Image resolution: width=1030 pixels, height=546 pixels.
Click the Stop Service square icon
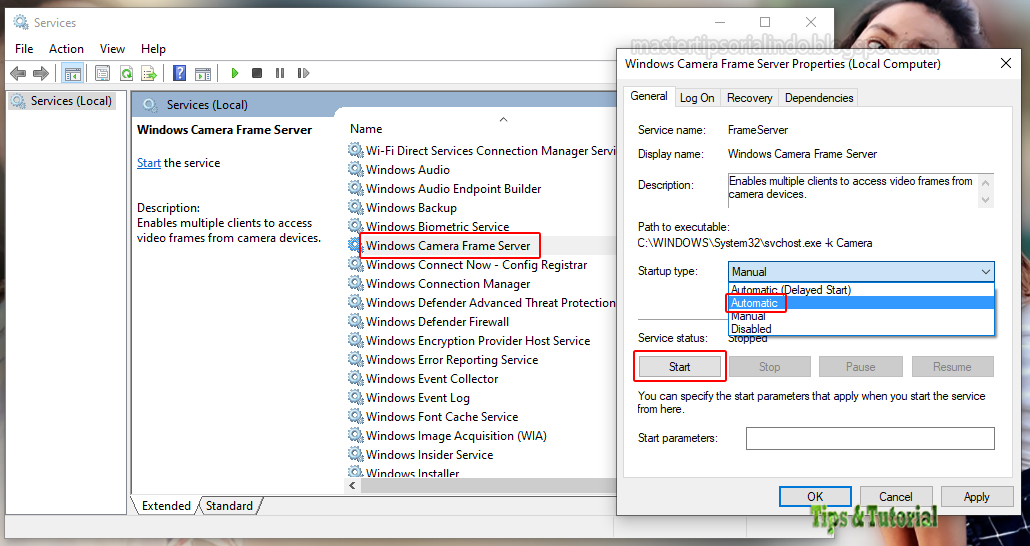click(257, 73)
